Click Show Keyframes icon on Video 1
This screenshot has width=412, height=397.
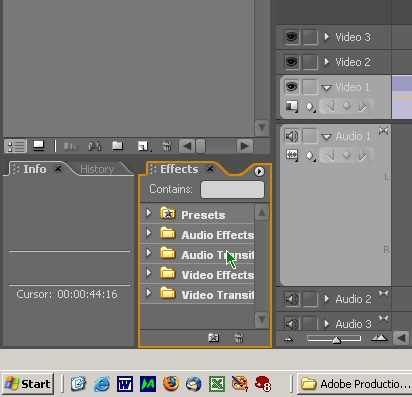pos(311,107)
